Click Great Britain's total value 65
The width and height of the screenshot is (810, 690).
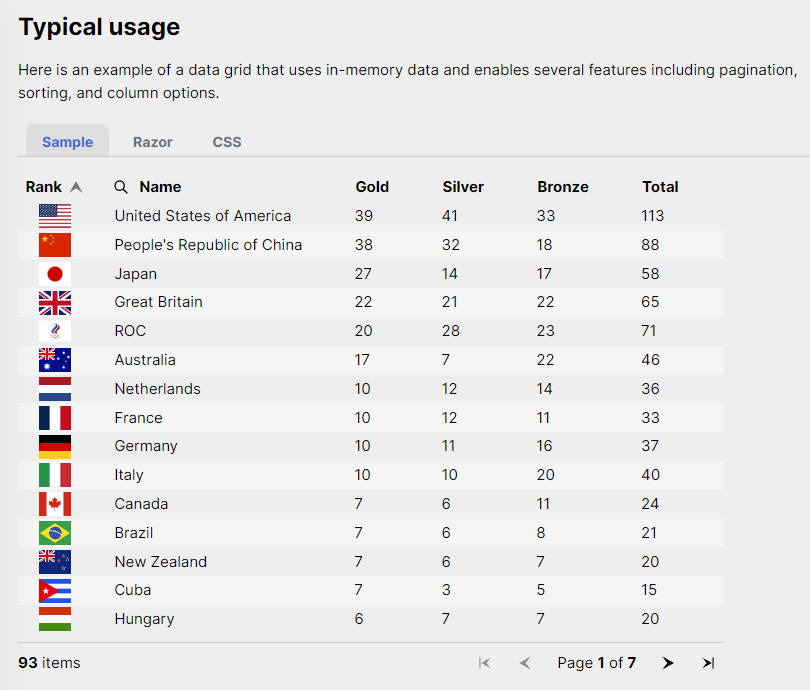click(x=650, y=302)
